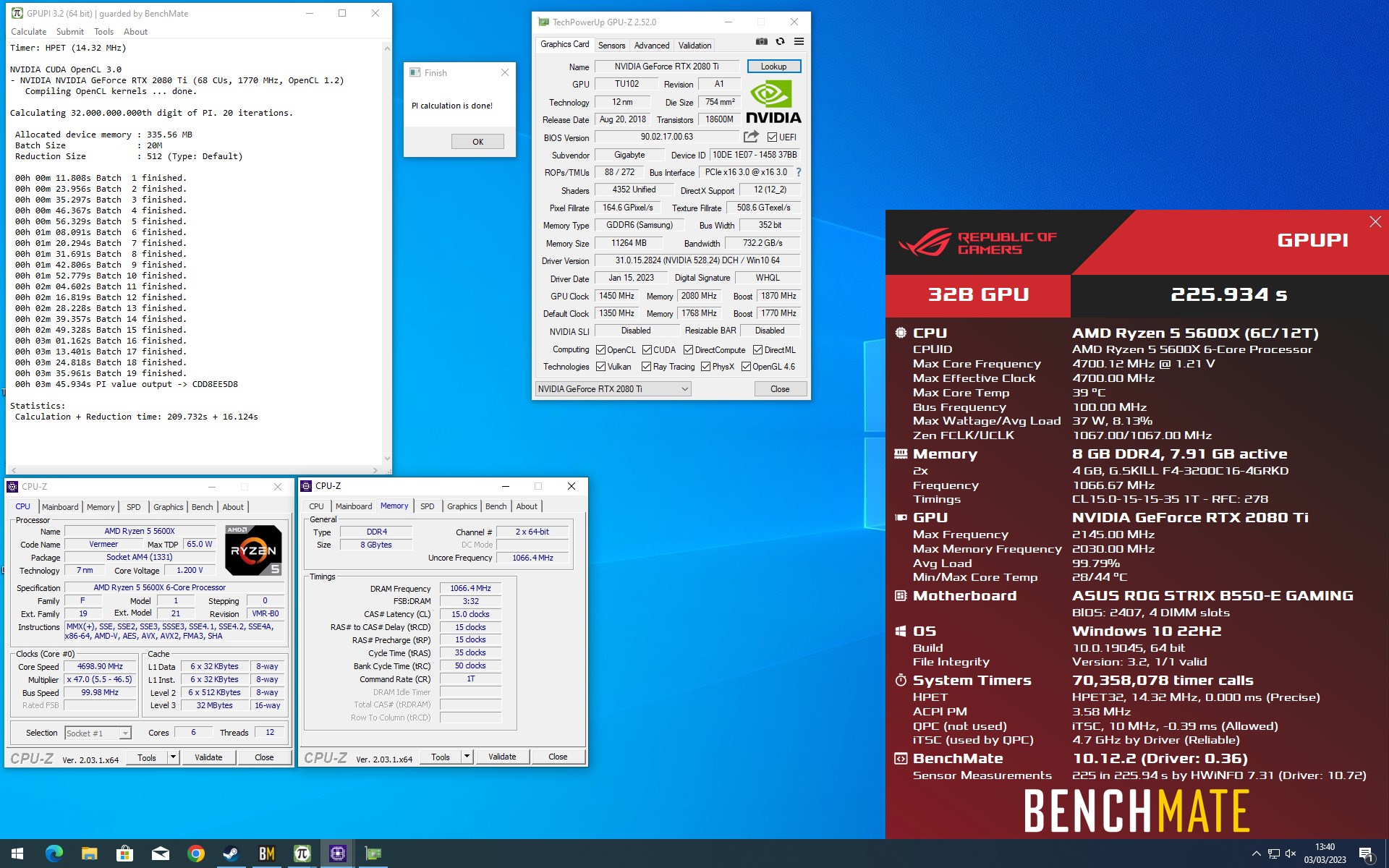Image resolution: width=1389 pixels, height=868 pixels.
Task: Click the Republic of Gamers logo
Action: coord(977,243)
